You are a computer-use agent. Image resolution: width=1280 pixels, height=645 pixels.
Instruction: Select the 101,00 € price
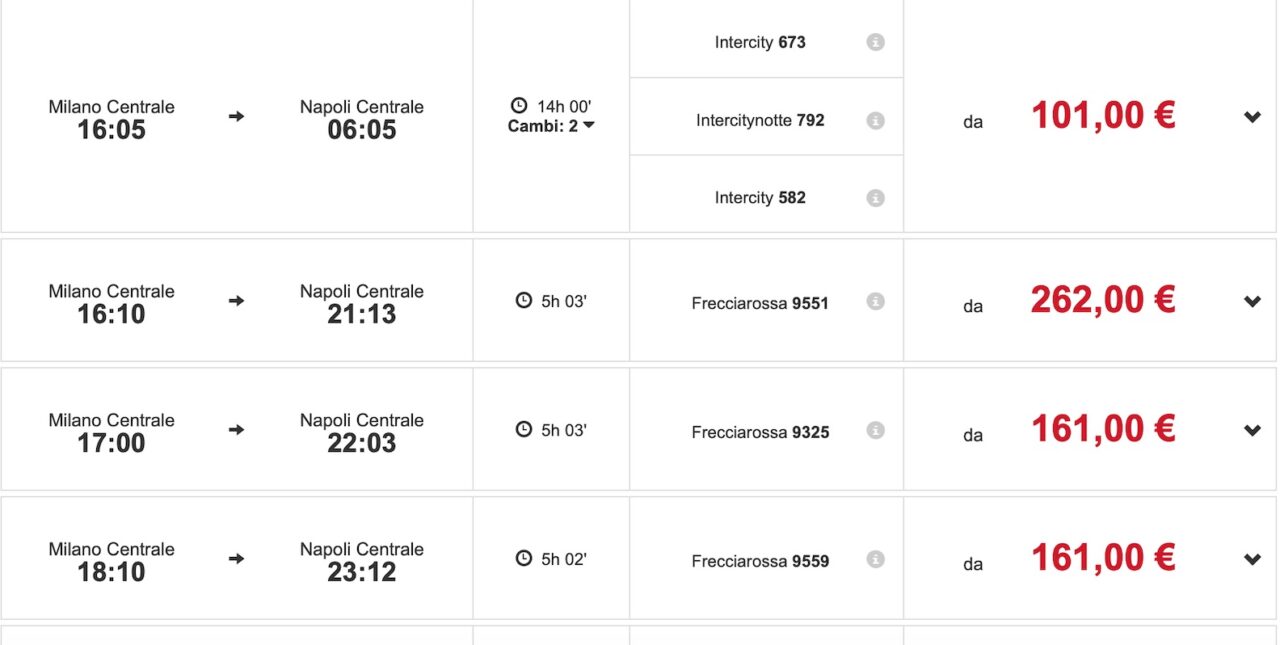click(x=1103, y=116)
